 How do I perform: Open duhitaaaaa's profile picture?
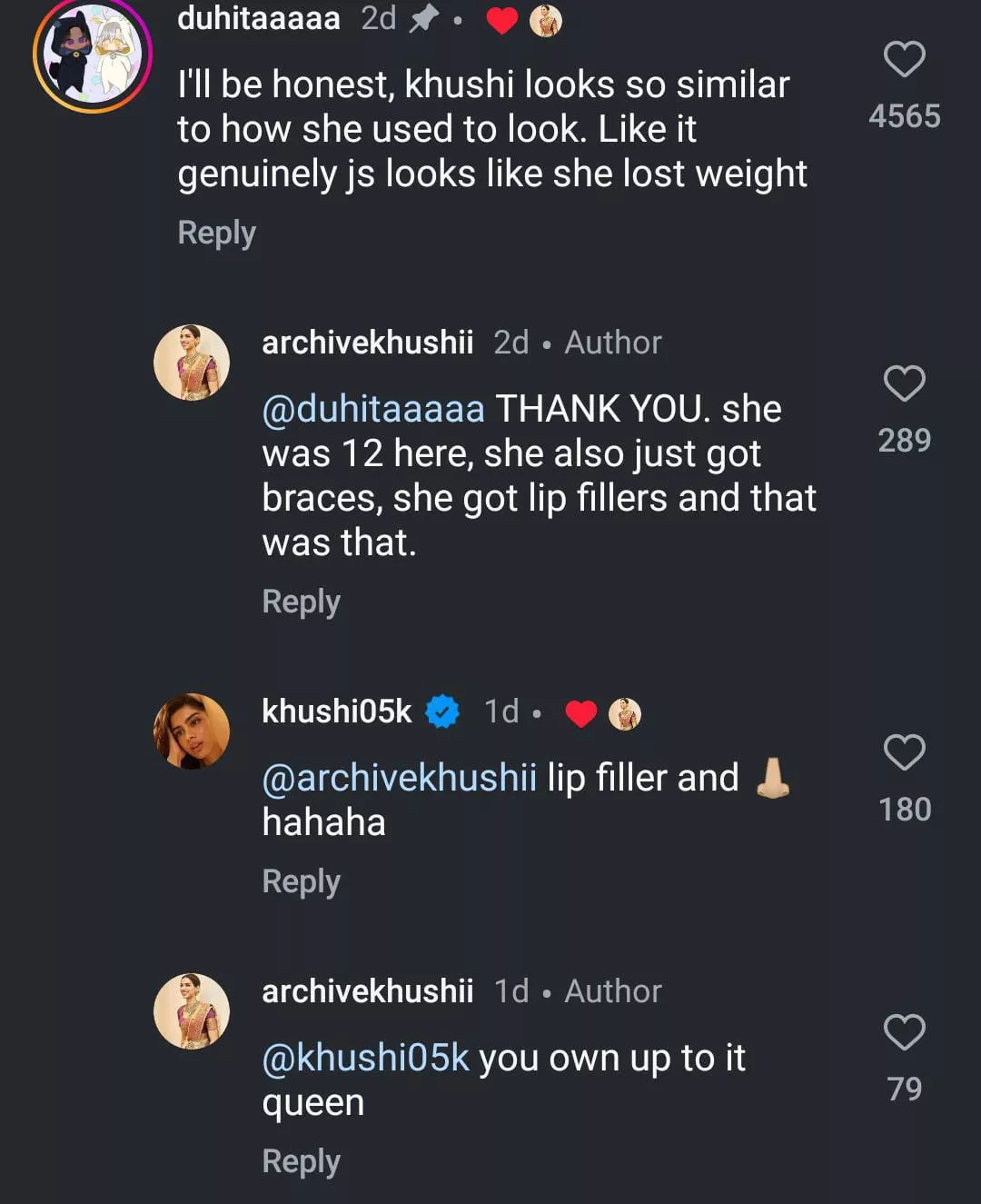click(x=92, y=55)
